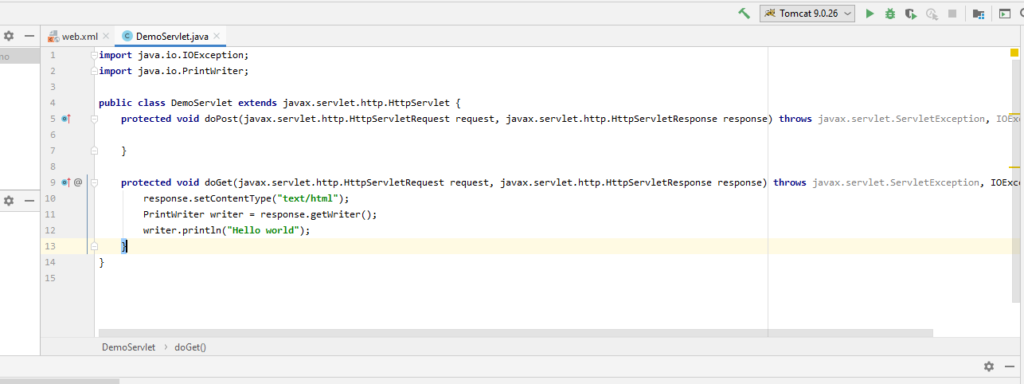Collapse the doGet method fold on line 9
The image size is (1024, 384).
[x=95, y=183]
